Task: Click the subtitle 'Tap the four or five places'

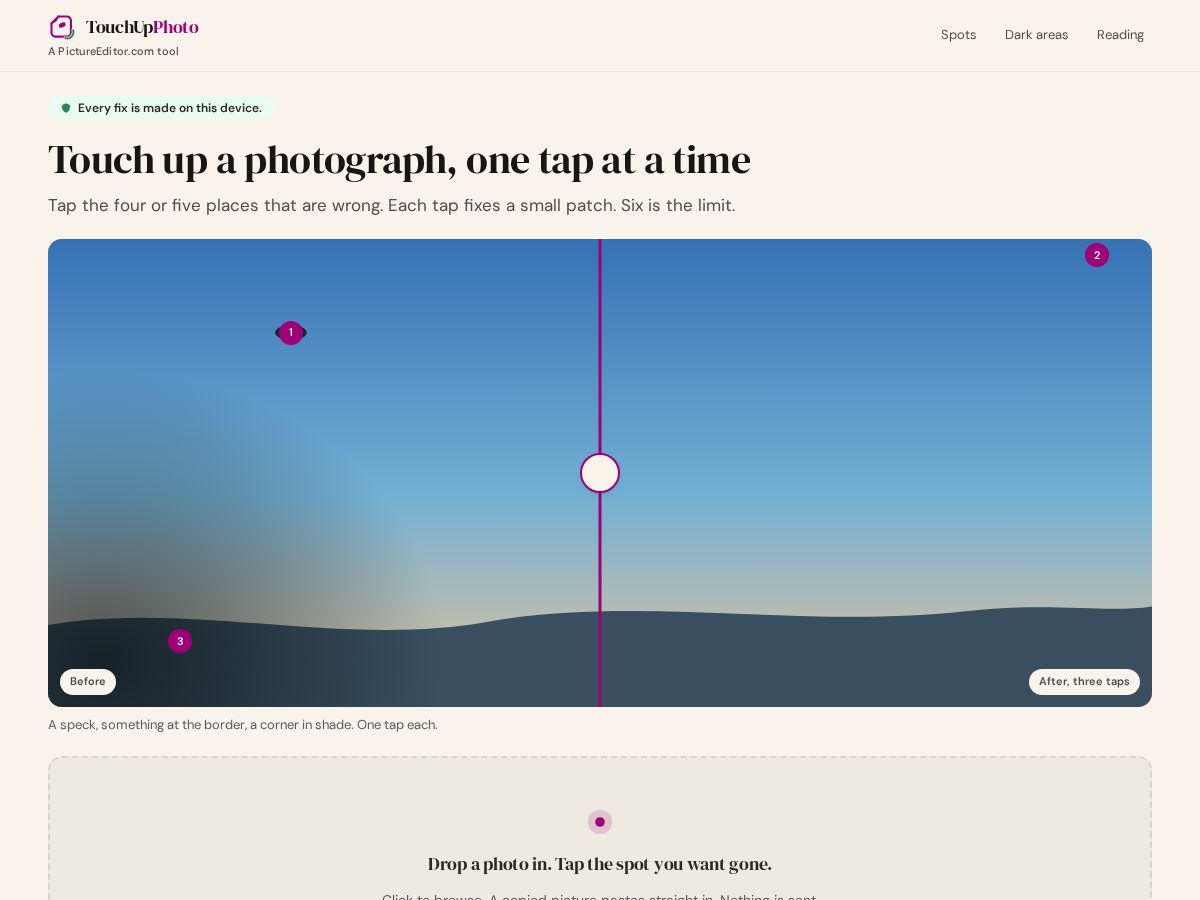Action: coord(391,205)
